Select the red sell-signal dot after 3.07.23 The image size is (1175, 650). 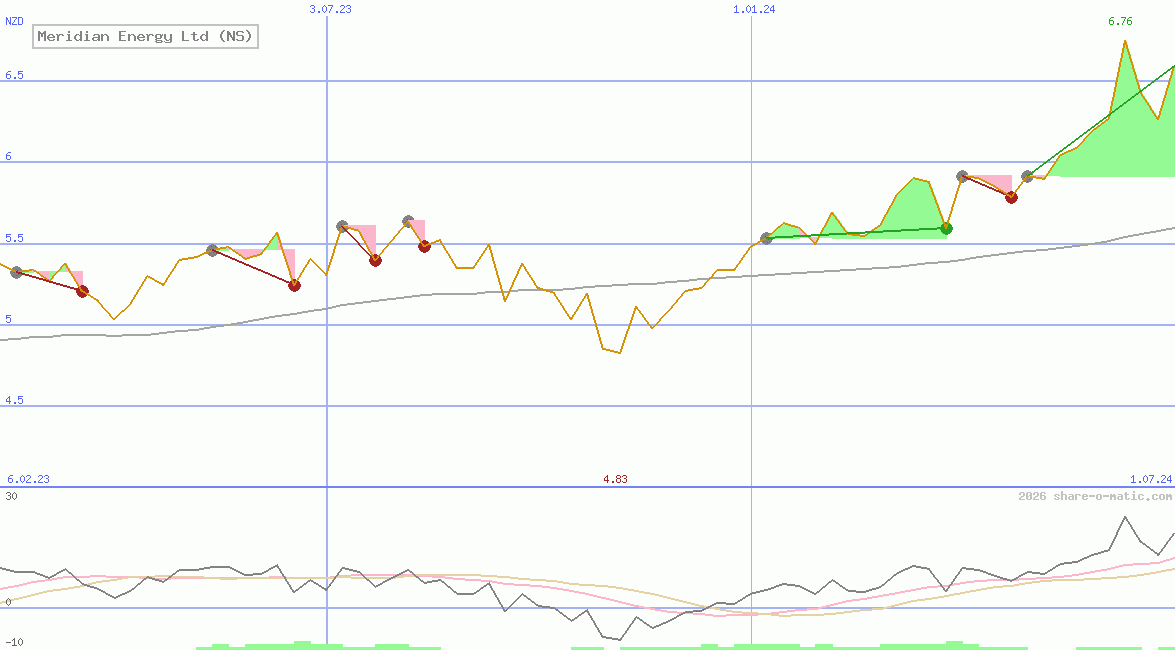(375, 260)
